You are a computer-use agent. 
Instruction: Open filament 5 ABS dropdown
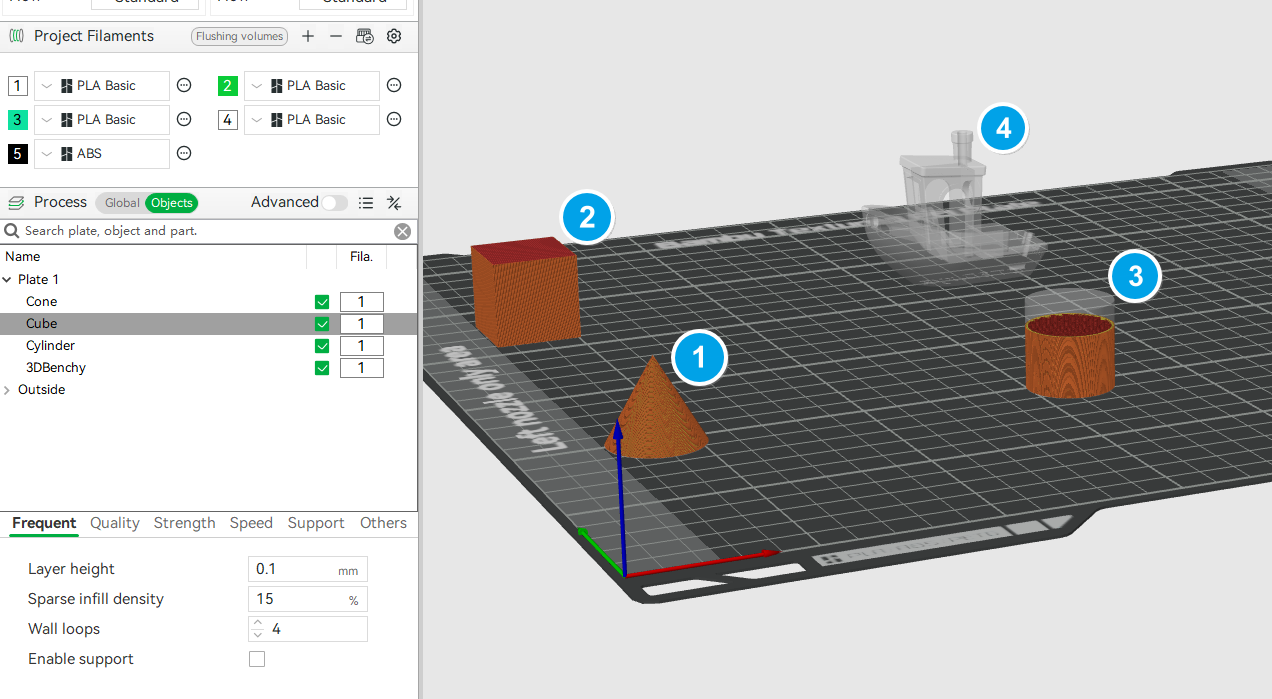point(102,154)
